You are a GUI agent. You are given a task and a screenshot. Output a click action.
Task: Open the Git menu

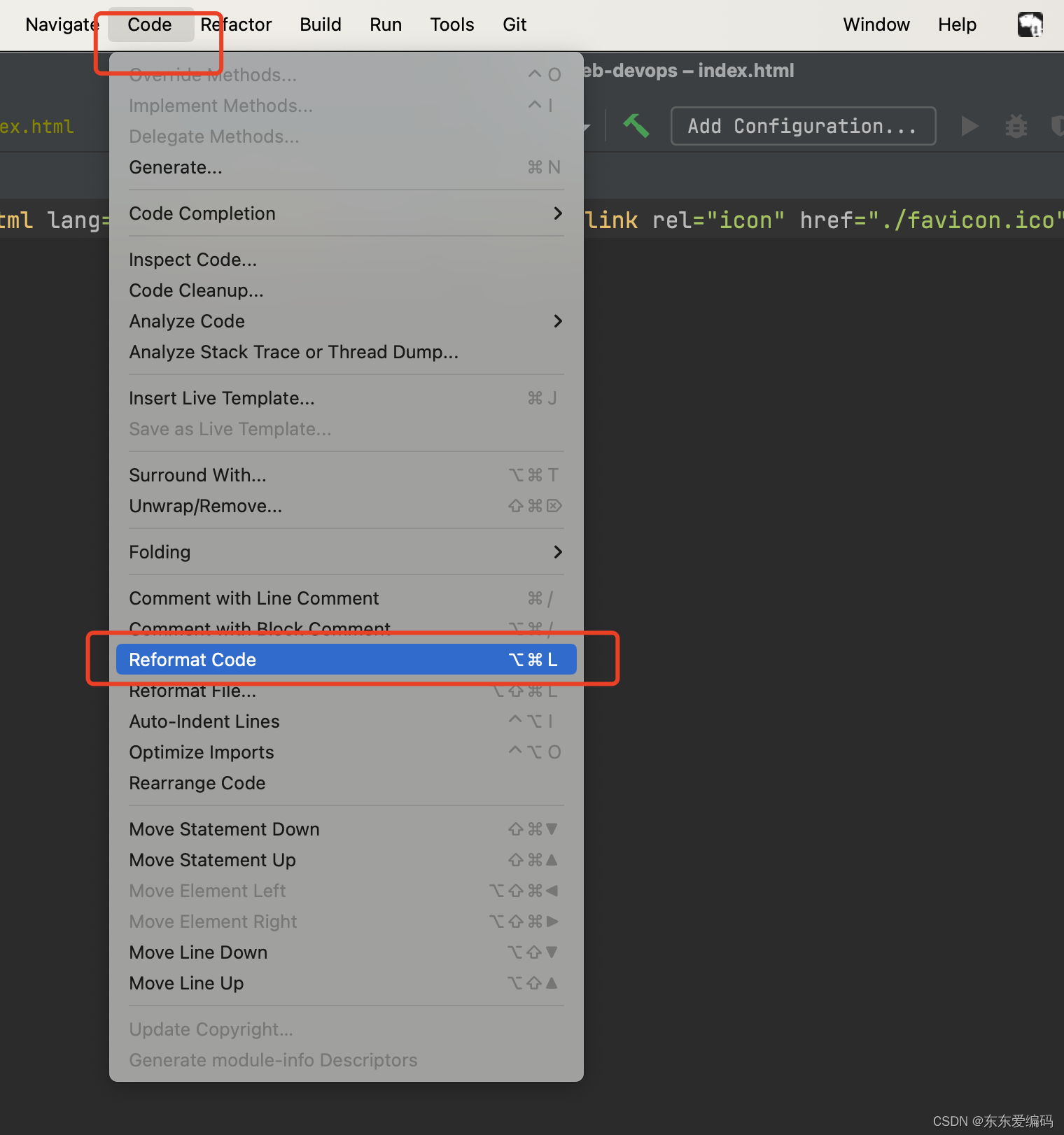514,24
